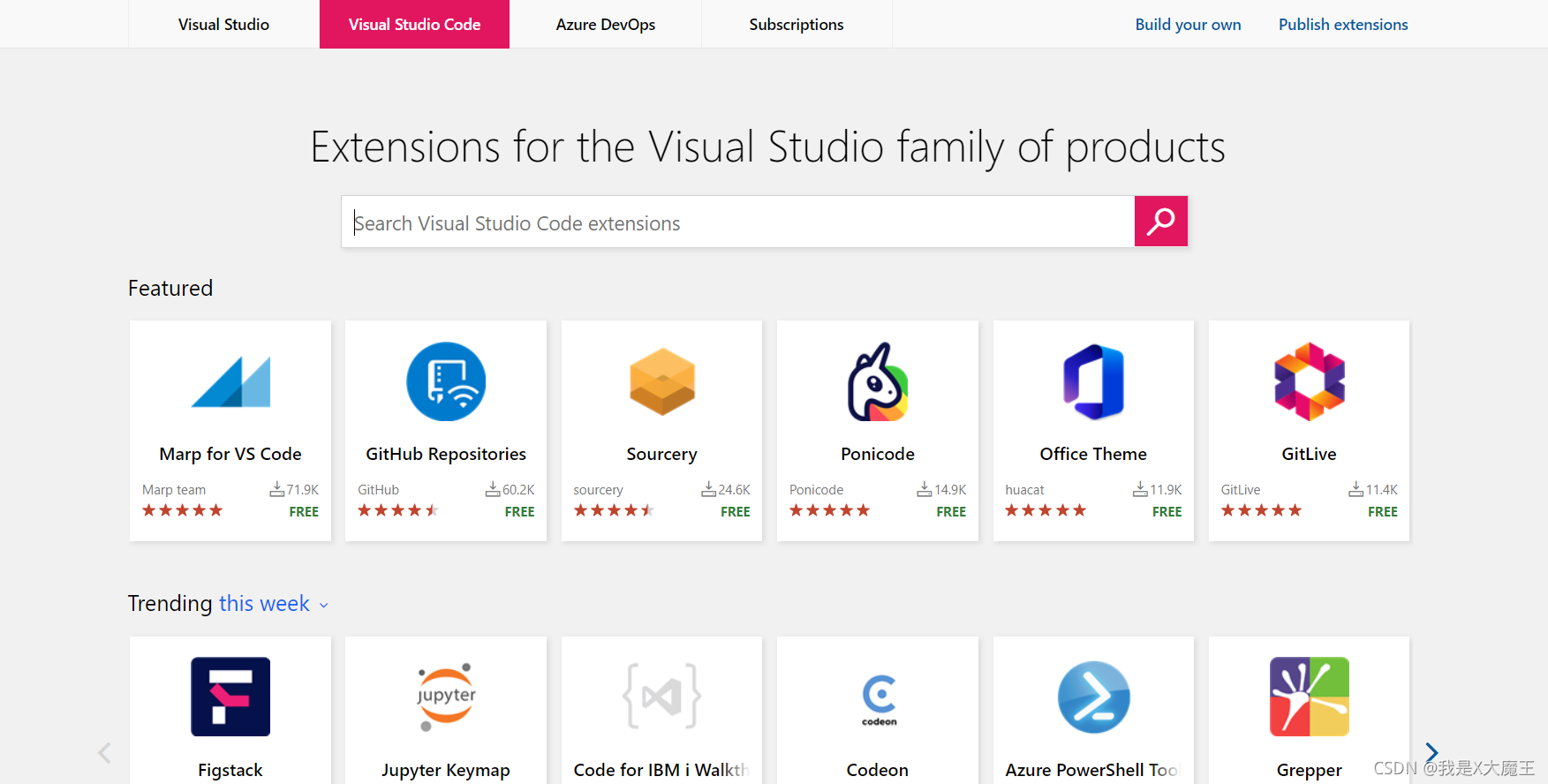Image resolution: width=1548 pixels, height=784 pixels.
Task: Click the GitHub Repositories star rating
Action: 398,510
